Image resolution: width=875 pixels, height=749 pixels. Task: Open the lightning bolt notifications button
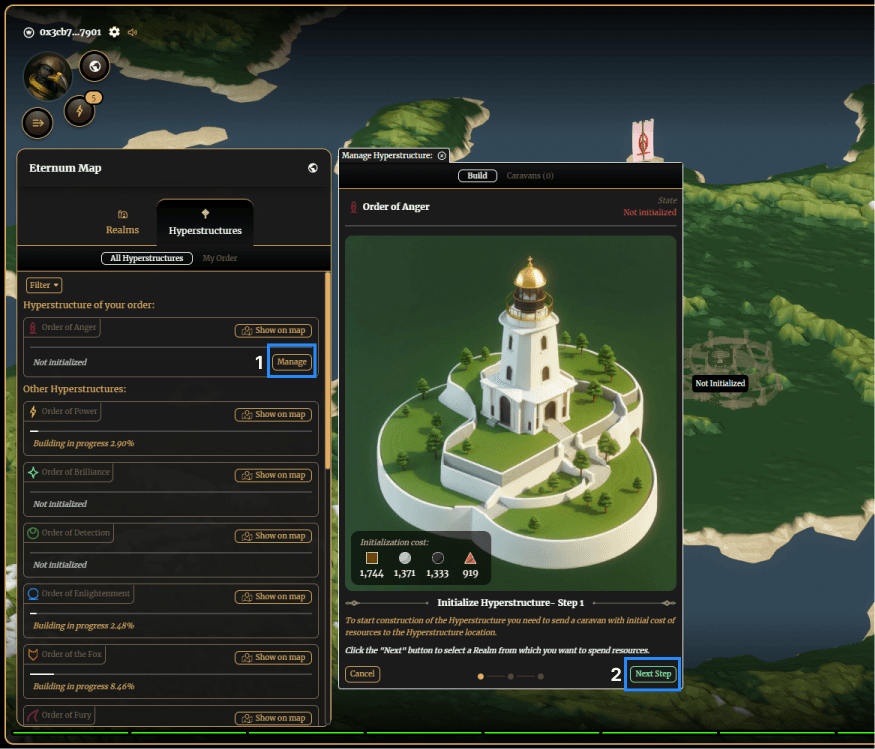79,111
